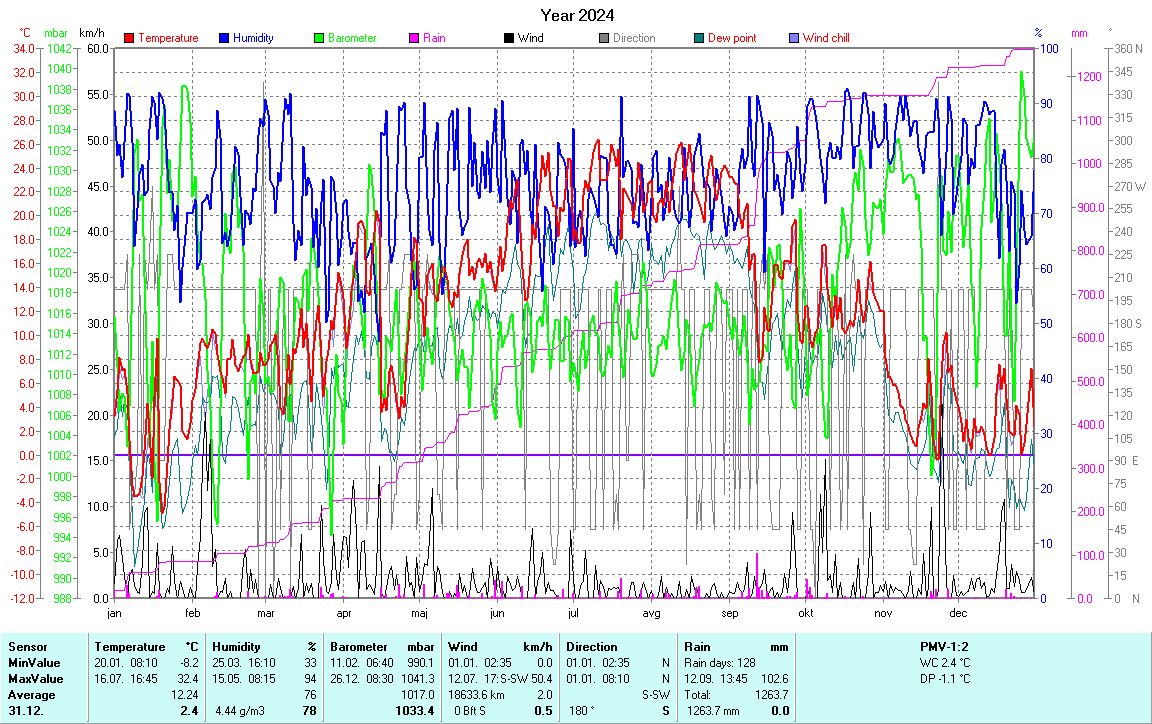Click the red Temperature legend swatch

(129, 38)
